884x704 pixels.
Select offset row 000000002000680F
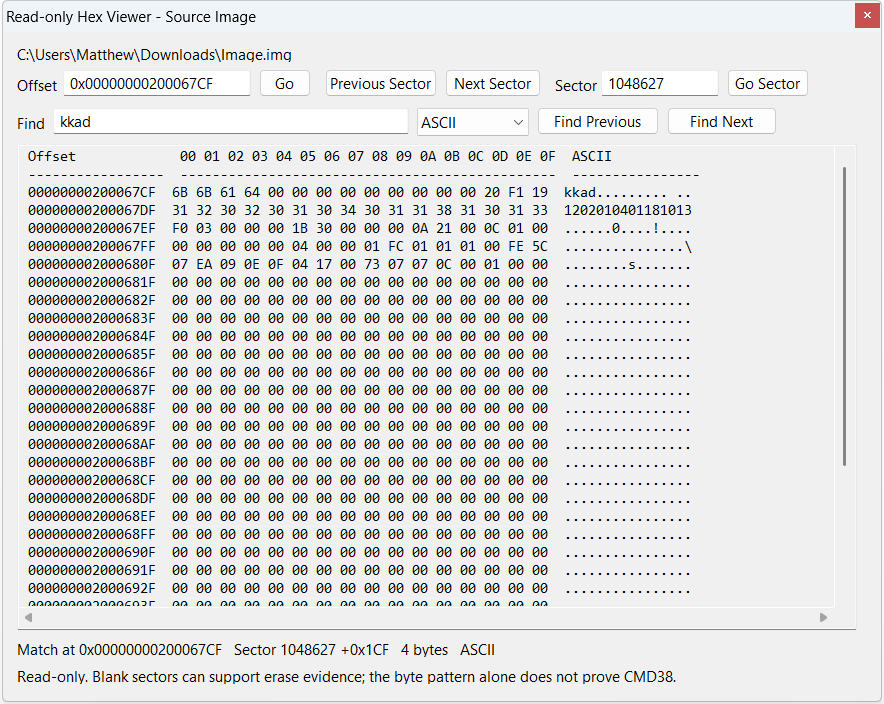(x=360, y=264)
